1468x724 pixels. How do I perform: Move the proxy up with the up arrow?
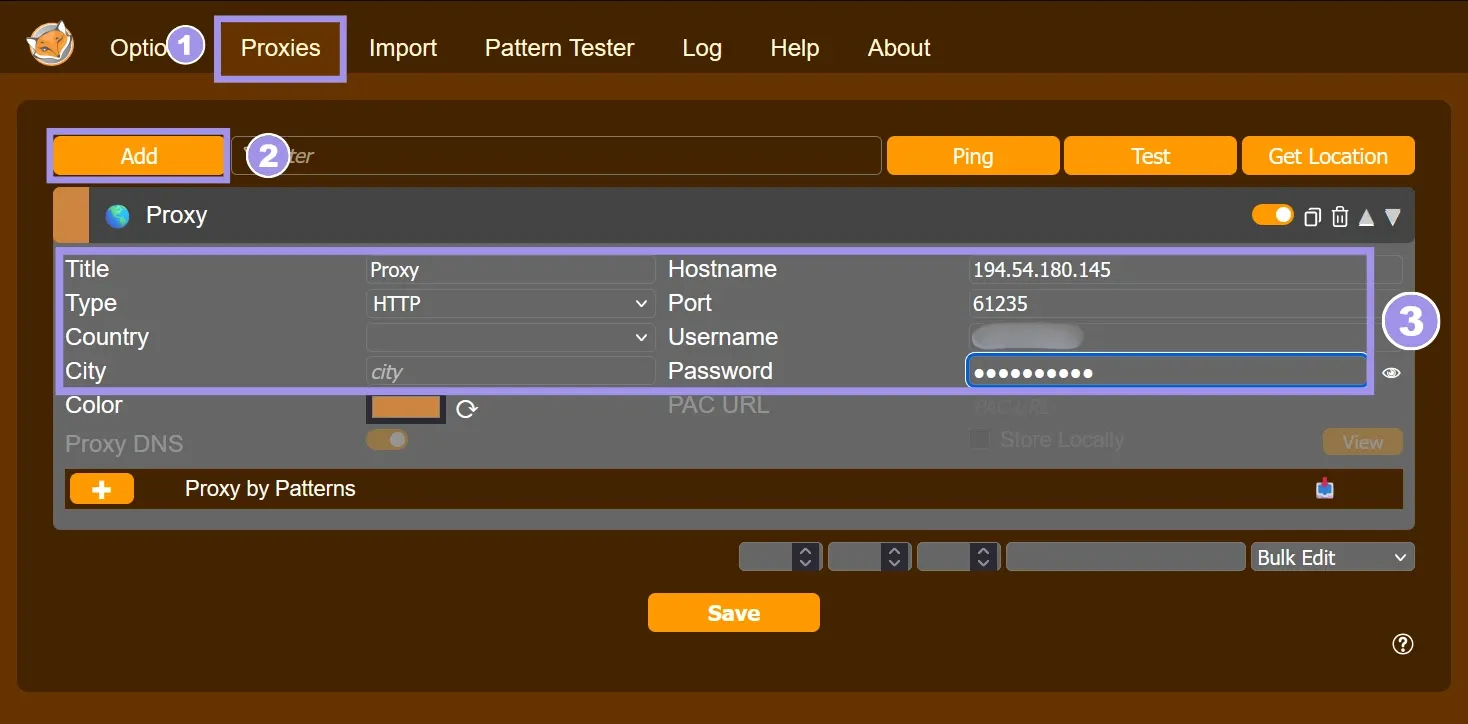[x=1366, y=217]
